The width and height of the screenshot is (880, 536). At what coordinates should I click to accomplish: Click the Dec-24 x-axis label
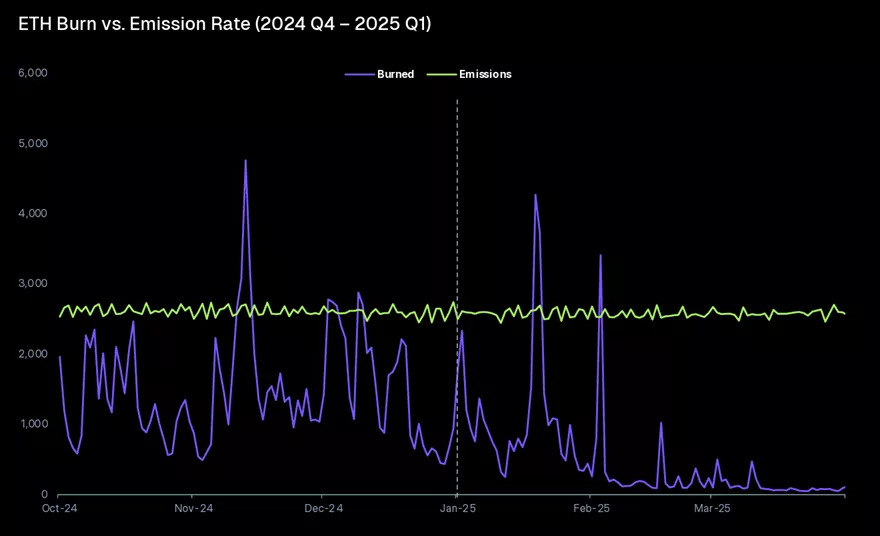click(x=323, y=508)
